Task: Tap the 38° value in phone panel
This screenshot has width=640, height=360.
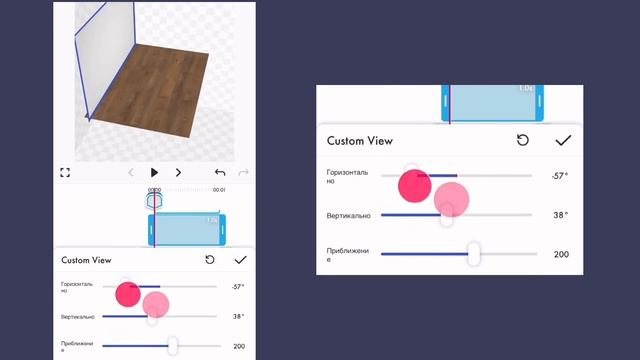Action: (239, 316)
